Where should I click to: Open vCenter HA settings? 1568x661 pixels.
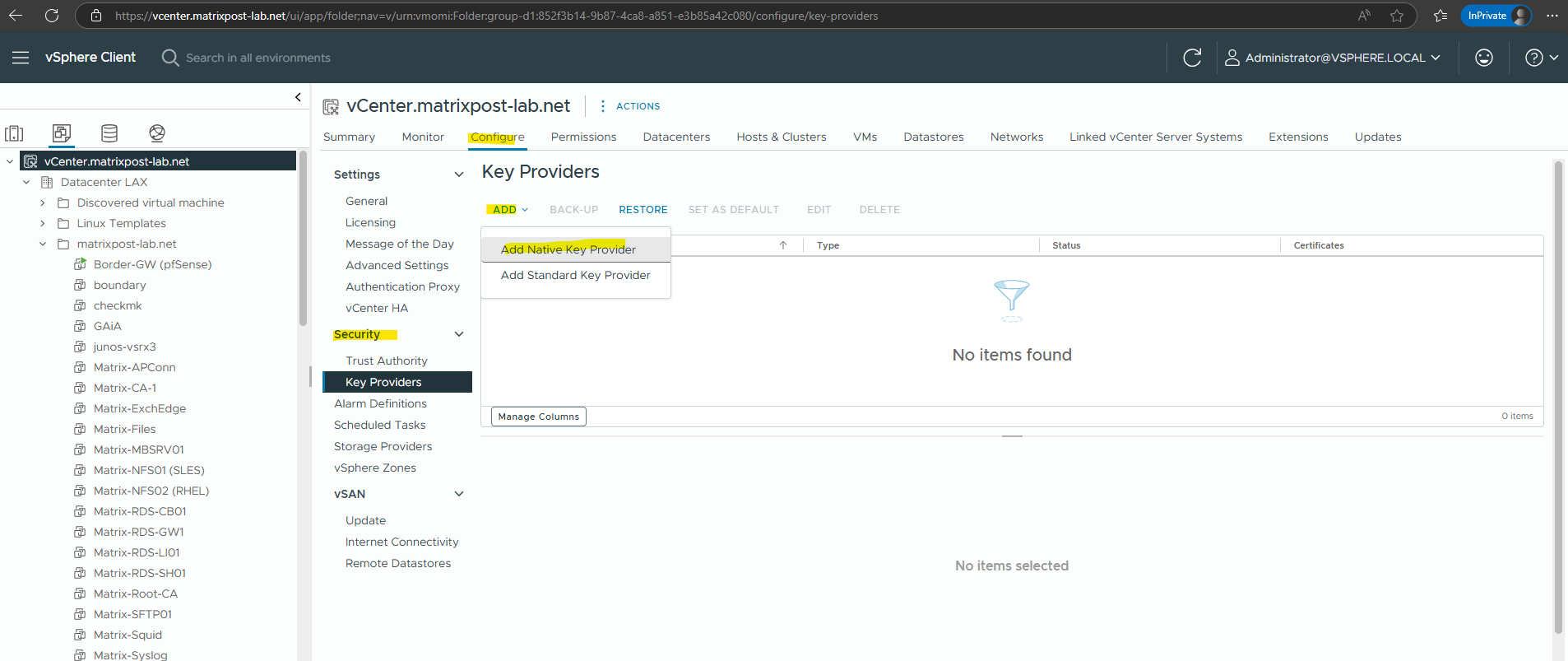[377, 308]
